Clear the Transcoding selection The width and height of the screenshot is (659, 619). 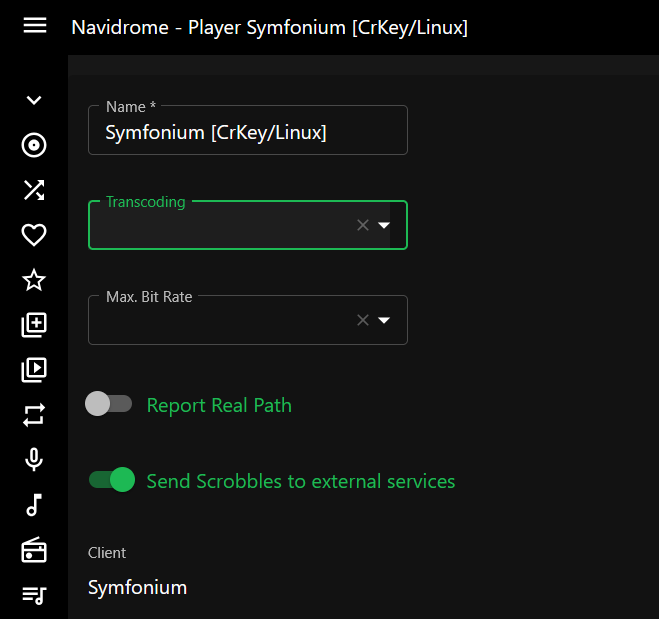363,225
